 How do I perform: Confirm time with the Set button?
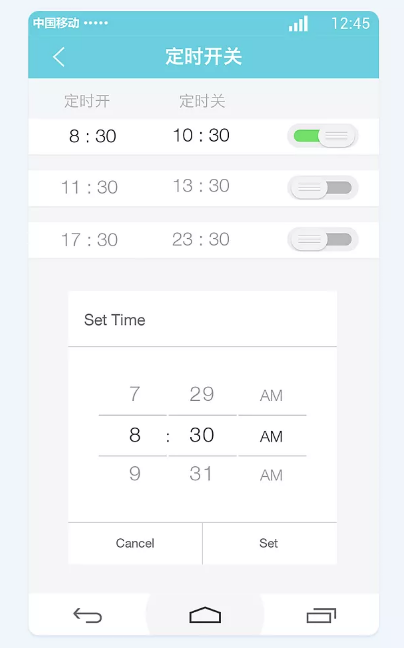click(269, 543)
